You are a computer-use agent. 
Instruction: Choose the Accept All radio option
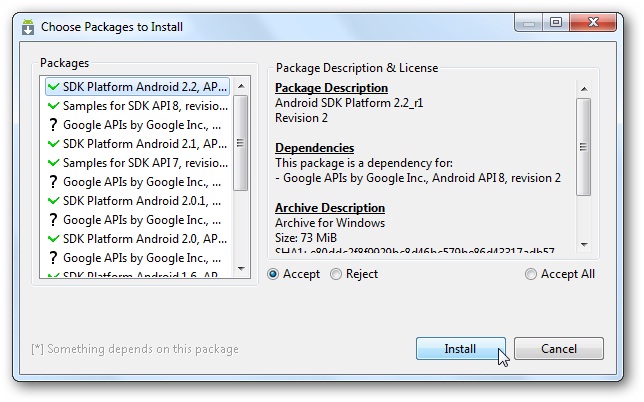[531, 274]
